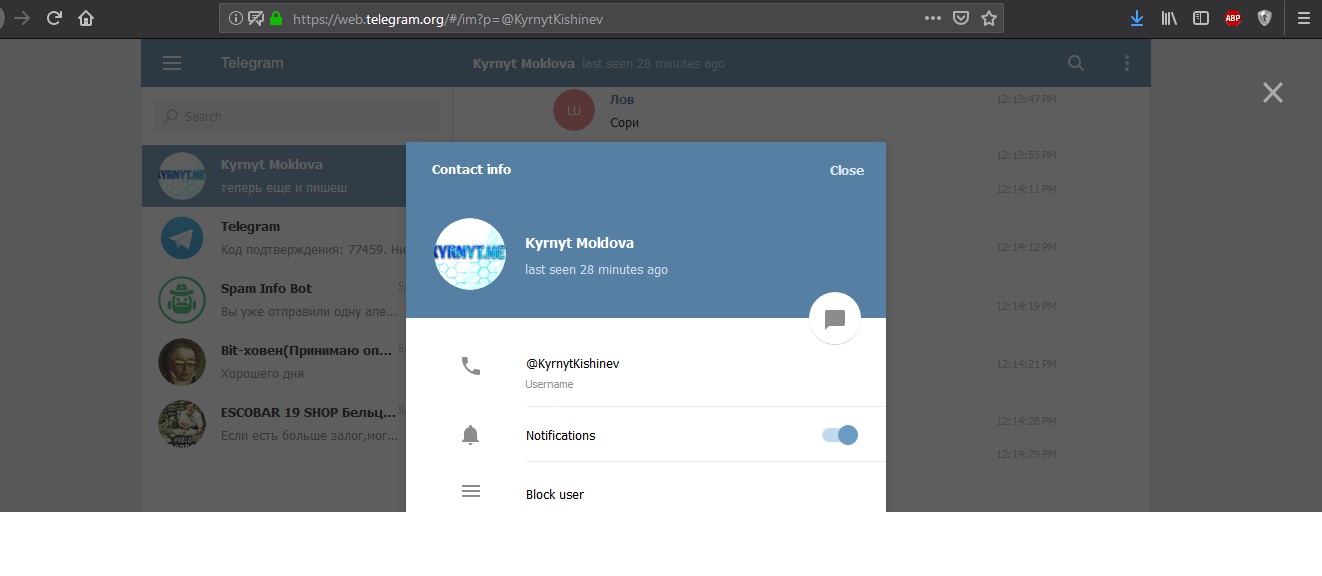Open the Spam Info Bot chat

[x=297, y=300]
